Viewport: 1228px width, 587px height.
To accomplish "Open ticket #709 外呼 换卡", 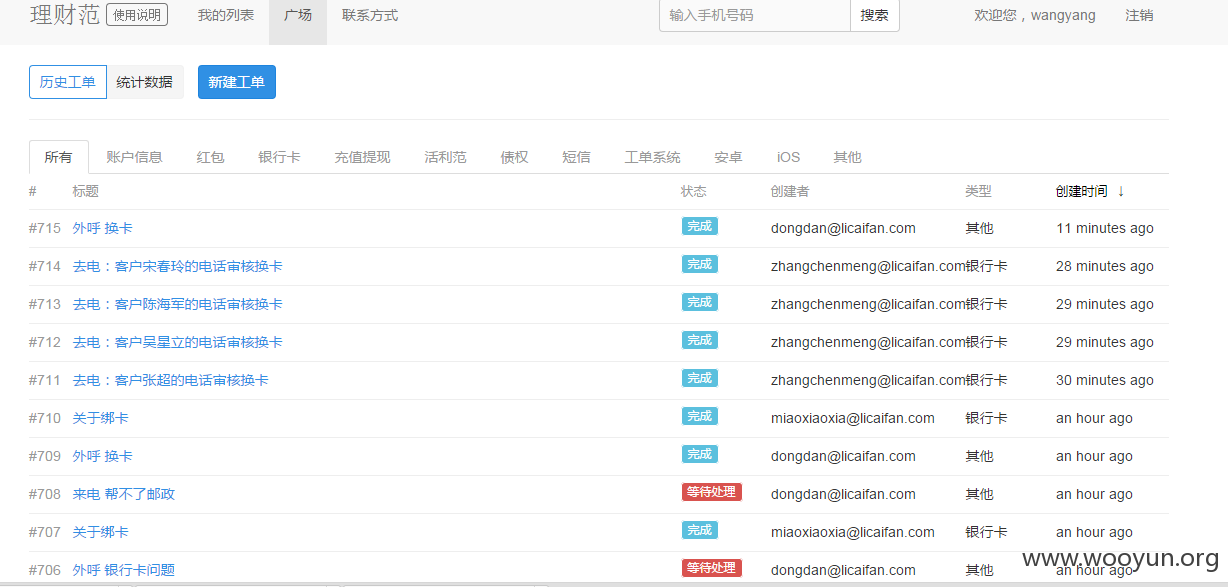I will (x=102, y=456).
